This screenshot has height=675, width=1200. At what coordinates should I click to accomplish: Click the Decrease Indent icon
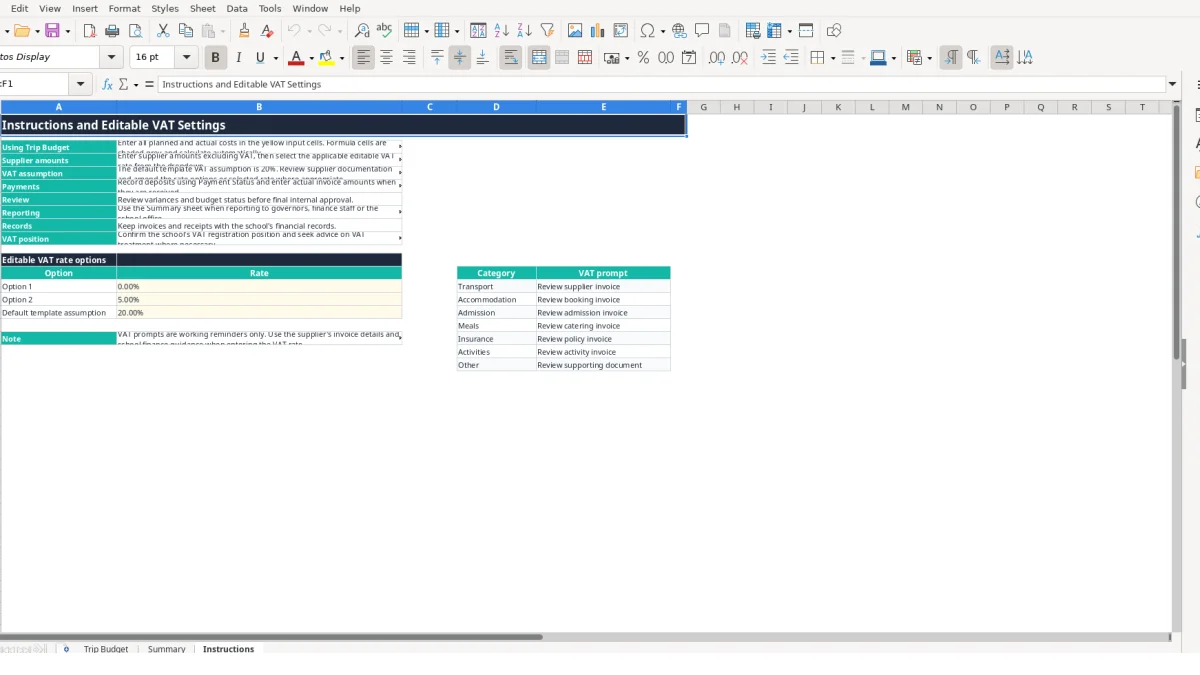[791, 58]
